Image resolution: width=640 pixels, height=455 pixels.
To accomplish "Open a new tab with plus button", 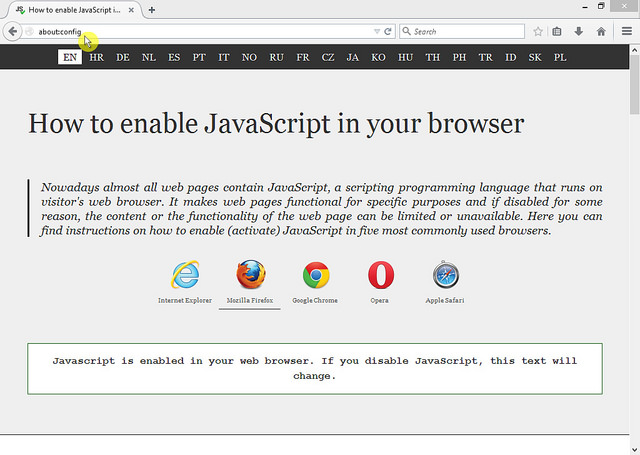I will click(x=152, y=10).
